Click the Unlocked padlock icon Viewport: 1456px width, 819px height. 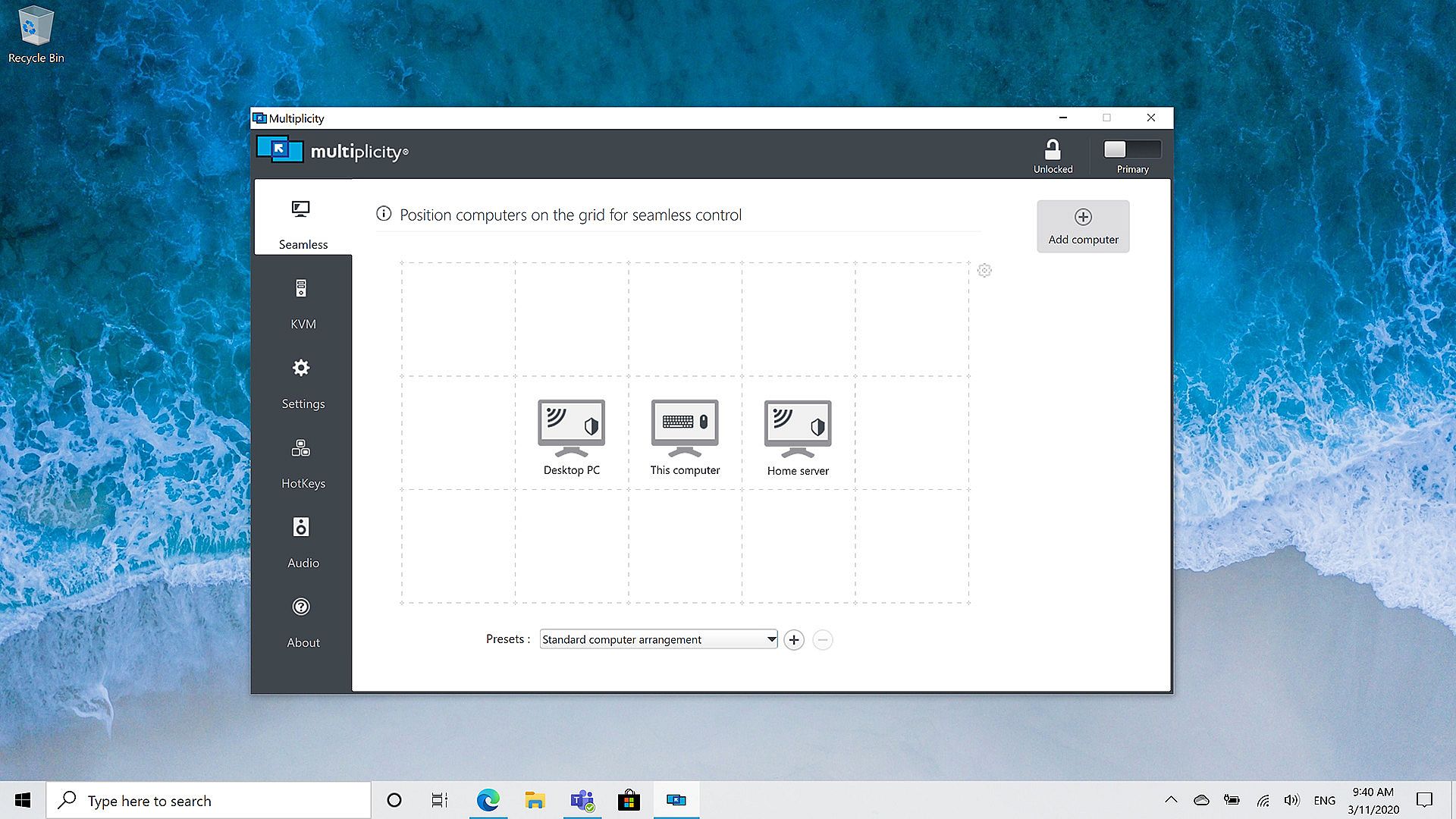click(1053, 149)
